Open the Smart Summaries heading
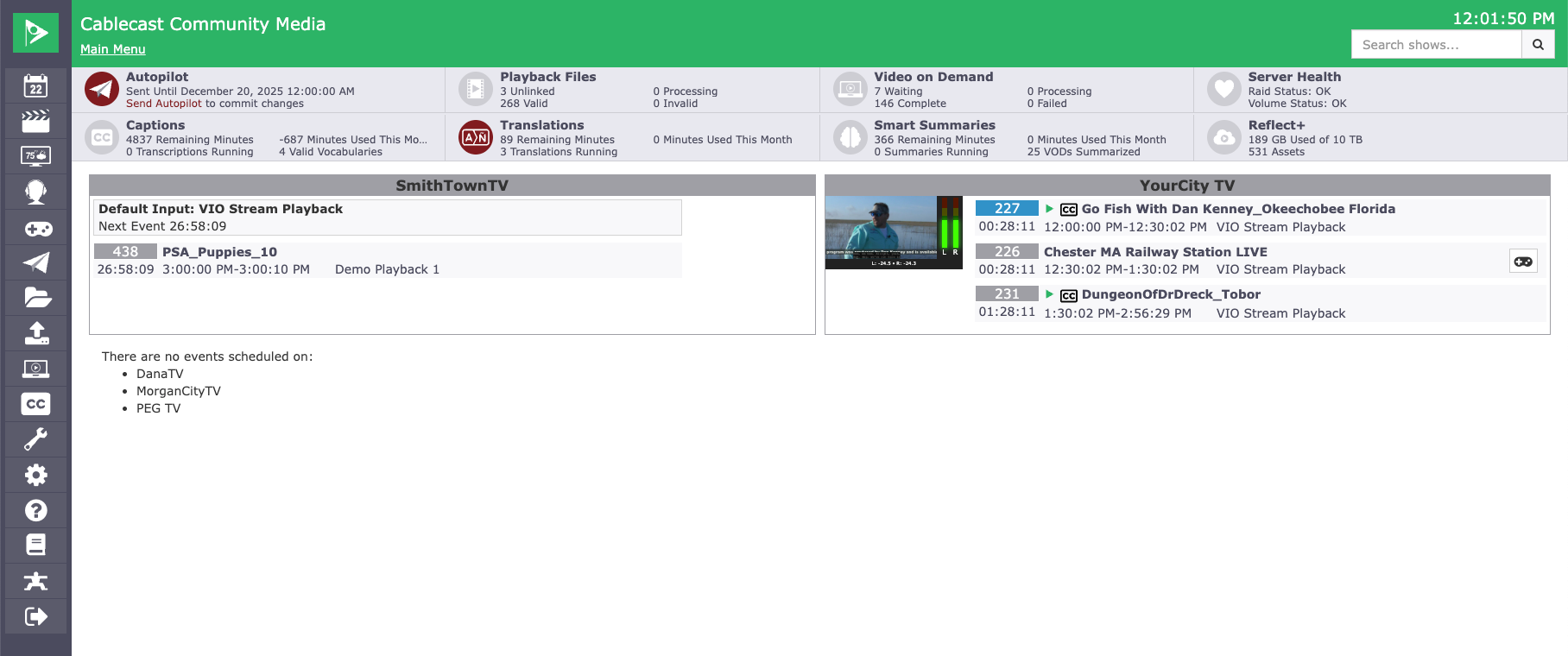 pyautogui.click(x=934, y=125)
